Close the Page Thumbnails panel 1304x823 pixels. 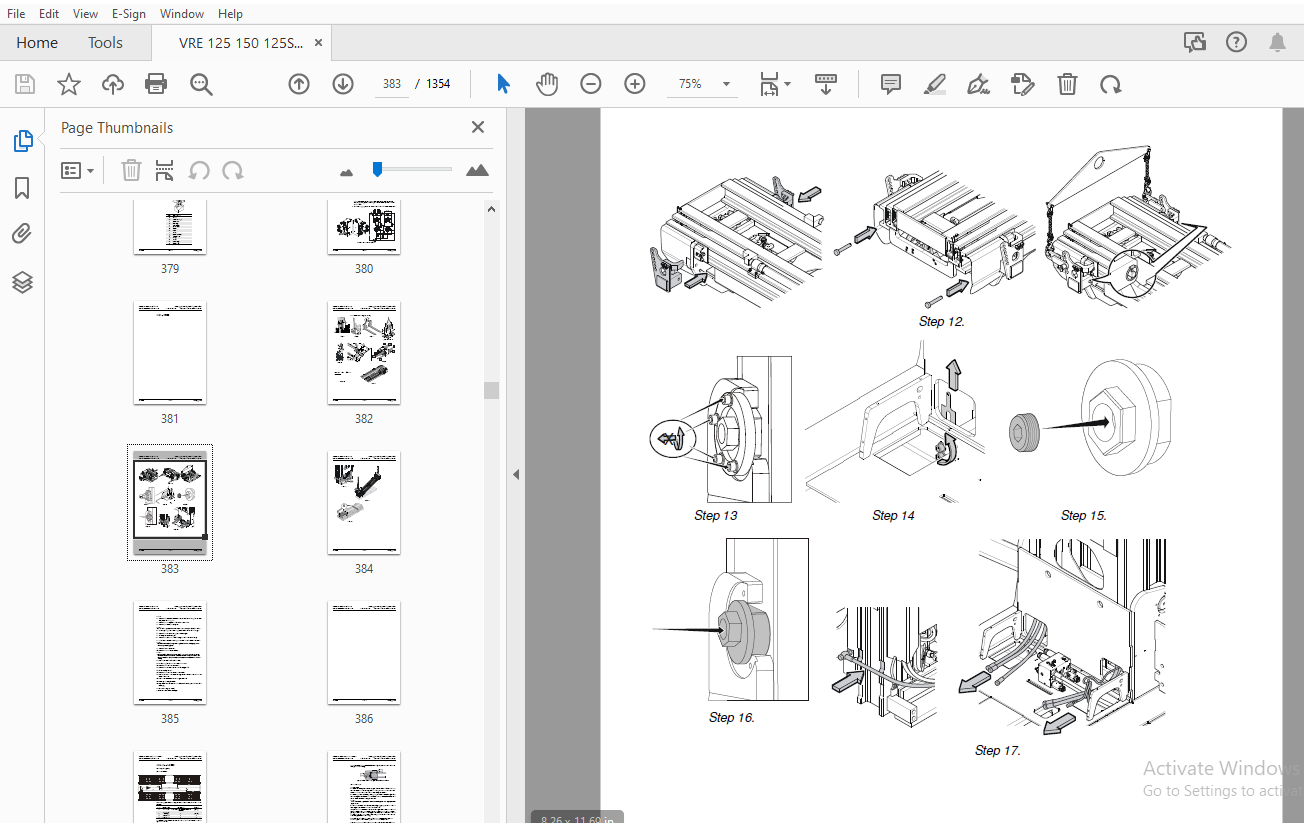coord(478,127)
